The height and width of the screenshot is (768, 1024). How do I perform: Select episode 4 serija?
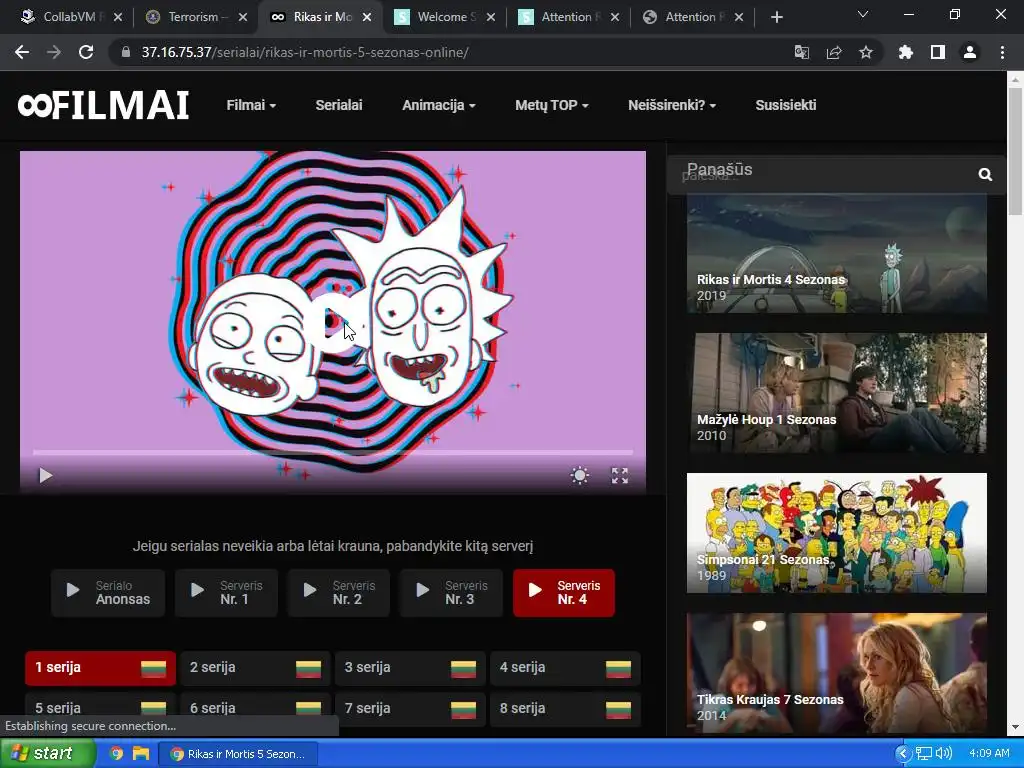click(565, 668)
